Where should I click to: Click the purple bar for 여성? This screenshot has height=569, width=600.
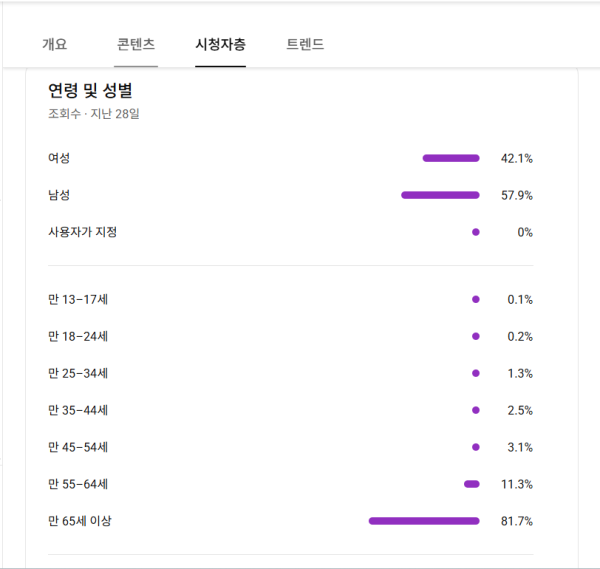pos(451,158)
